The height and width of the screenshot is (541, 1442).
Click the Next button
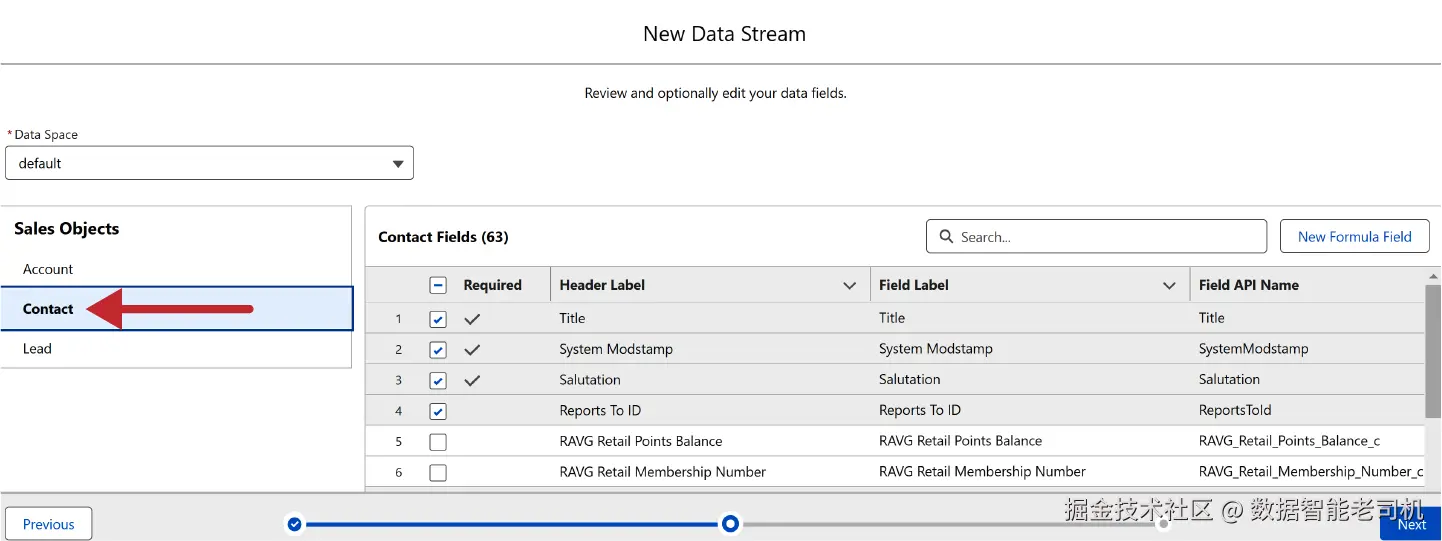click(x=1411, y=524)
